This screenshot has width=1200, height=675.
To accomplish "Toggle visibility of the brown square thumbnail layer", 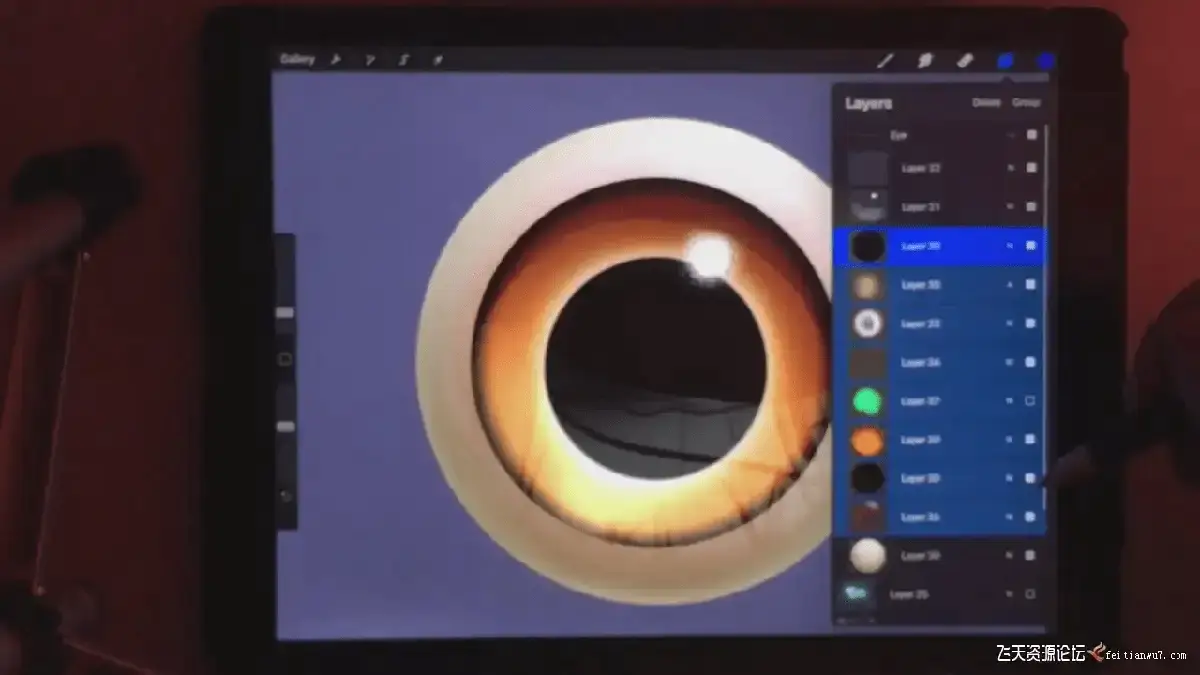I will click(x=1031, y=362).
